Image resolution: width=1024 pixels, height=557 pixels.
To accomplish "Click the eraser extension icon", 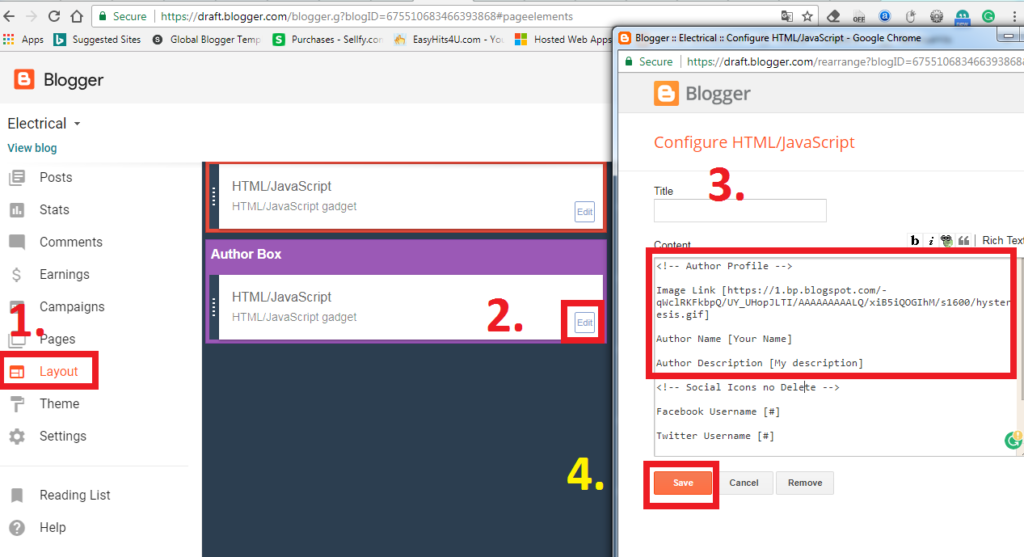I will [x=833, y=16].
